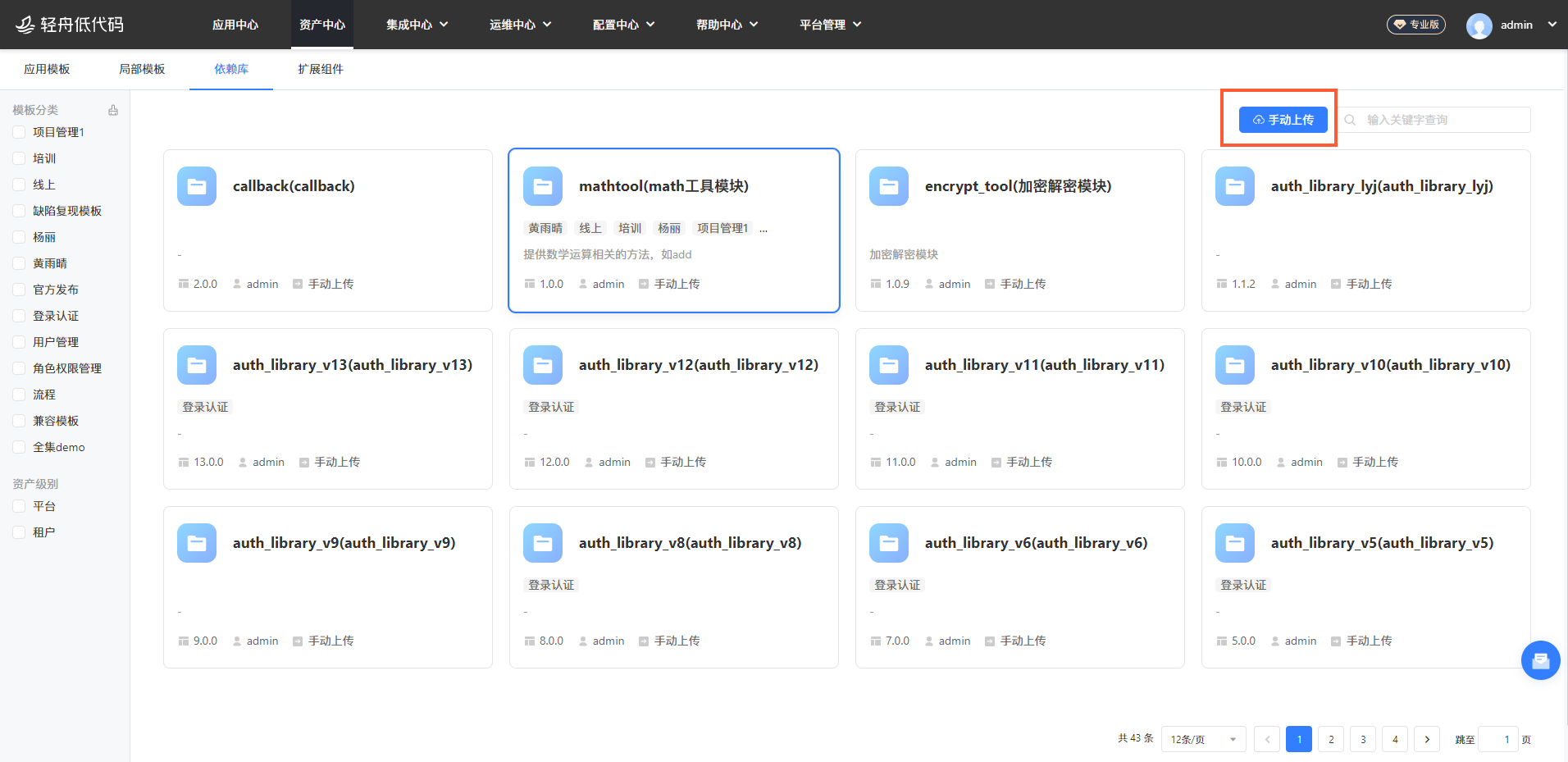Expand the 运维中心 menu
Screen dimensions: 1568x762
click(521, 25)
